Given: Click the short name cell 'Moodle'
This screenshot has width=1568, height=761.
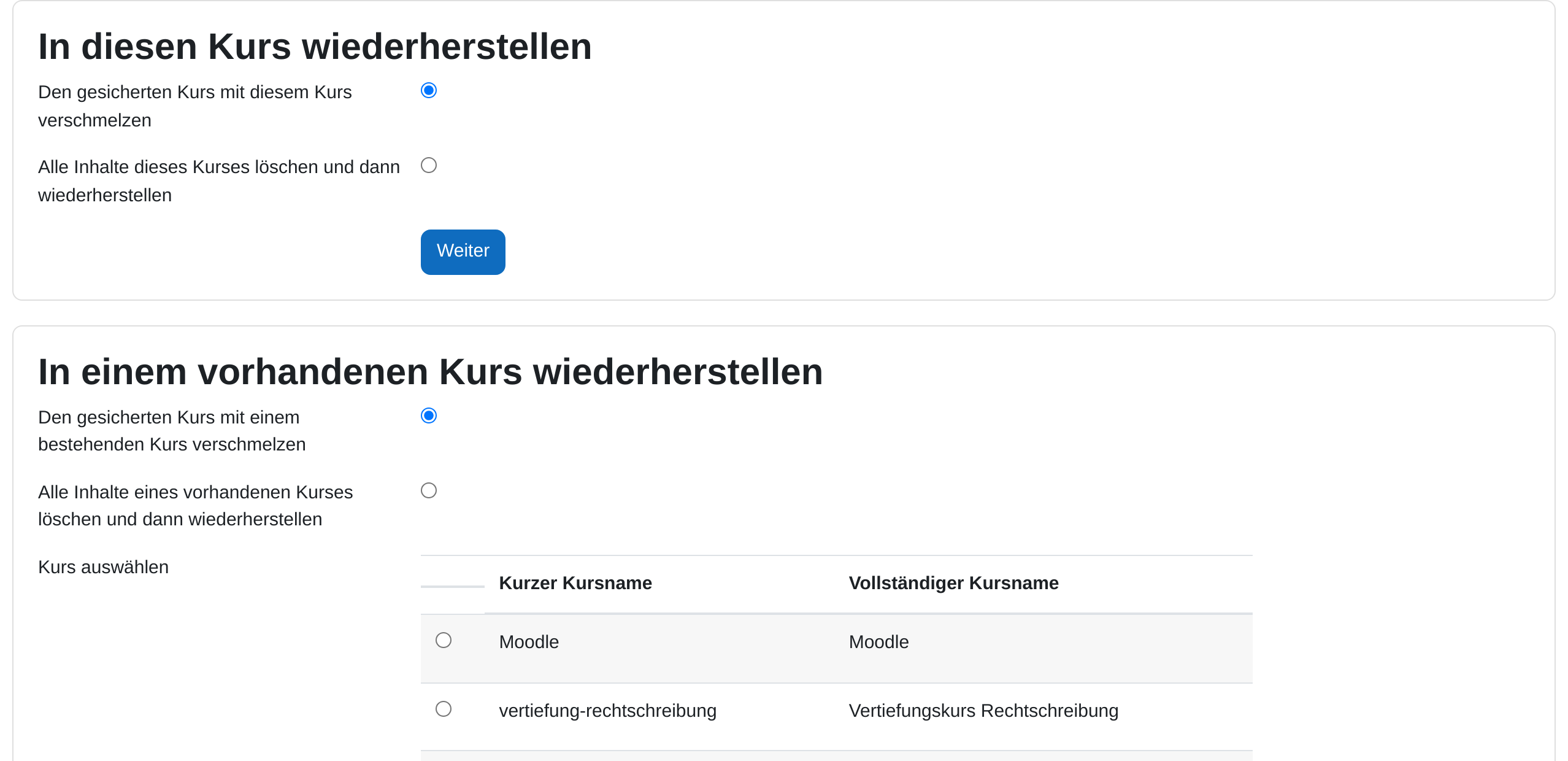Looking at the screenshot, I should click(529, 642).
